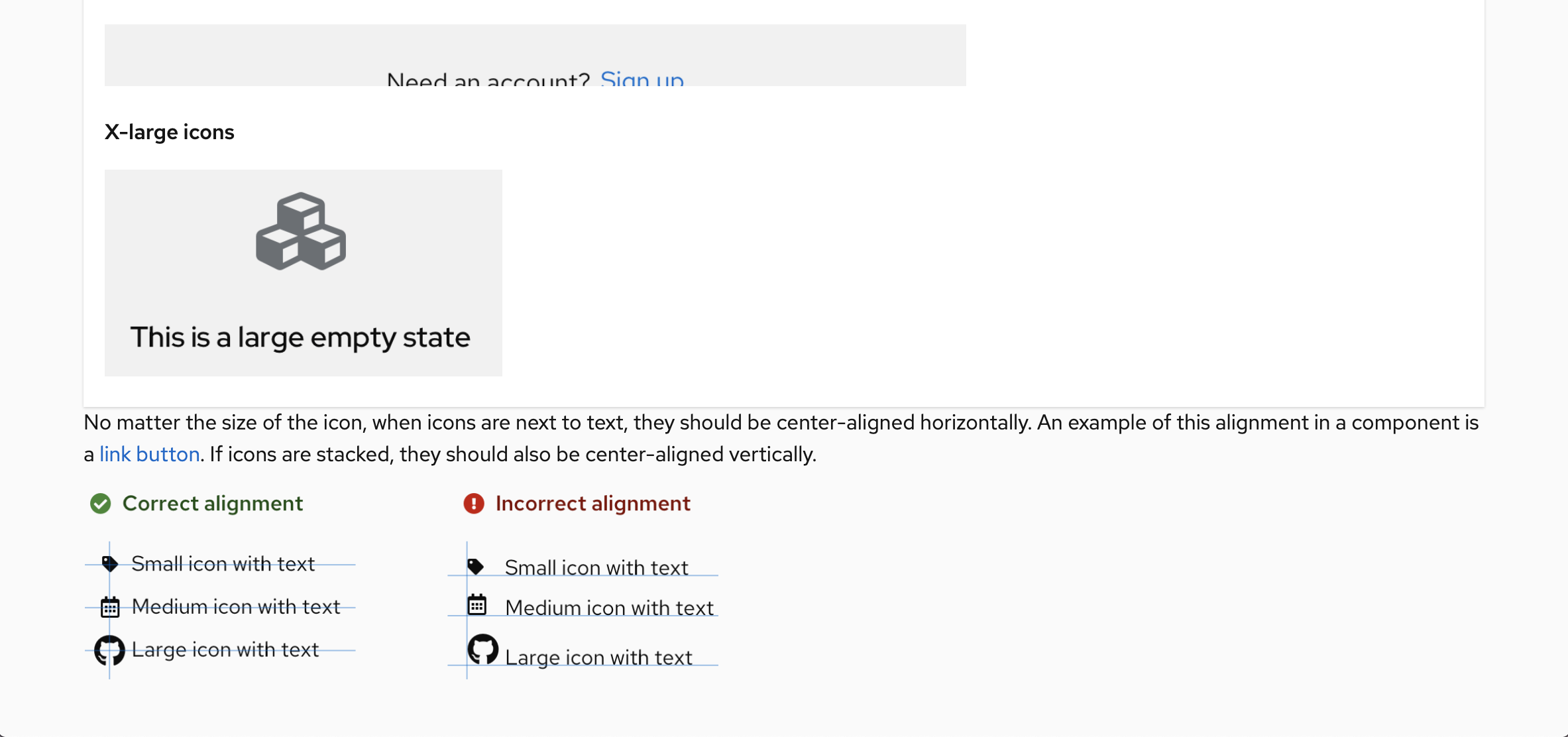Click the "This is a large empty state" title
1568x737 pixels.
(x=300, y=337)
